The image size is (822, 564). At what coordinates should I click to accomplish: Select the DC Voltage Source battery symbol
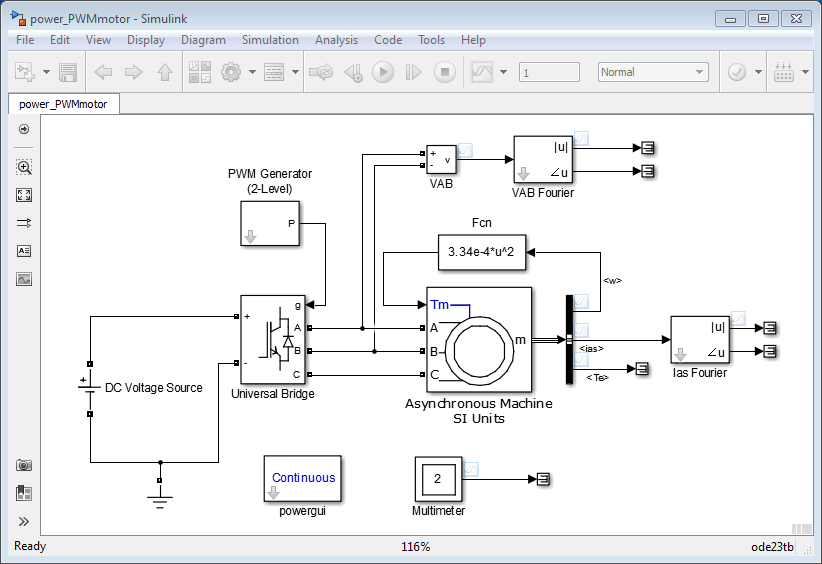(x=90, y=389)
